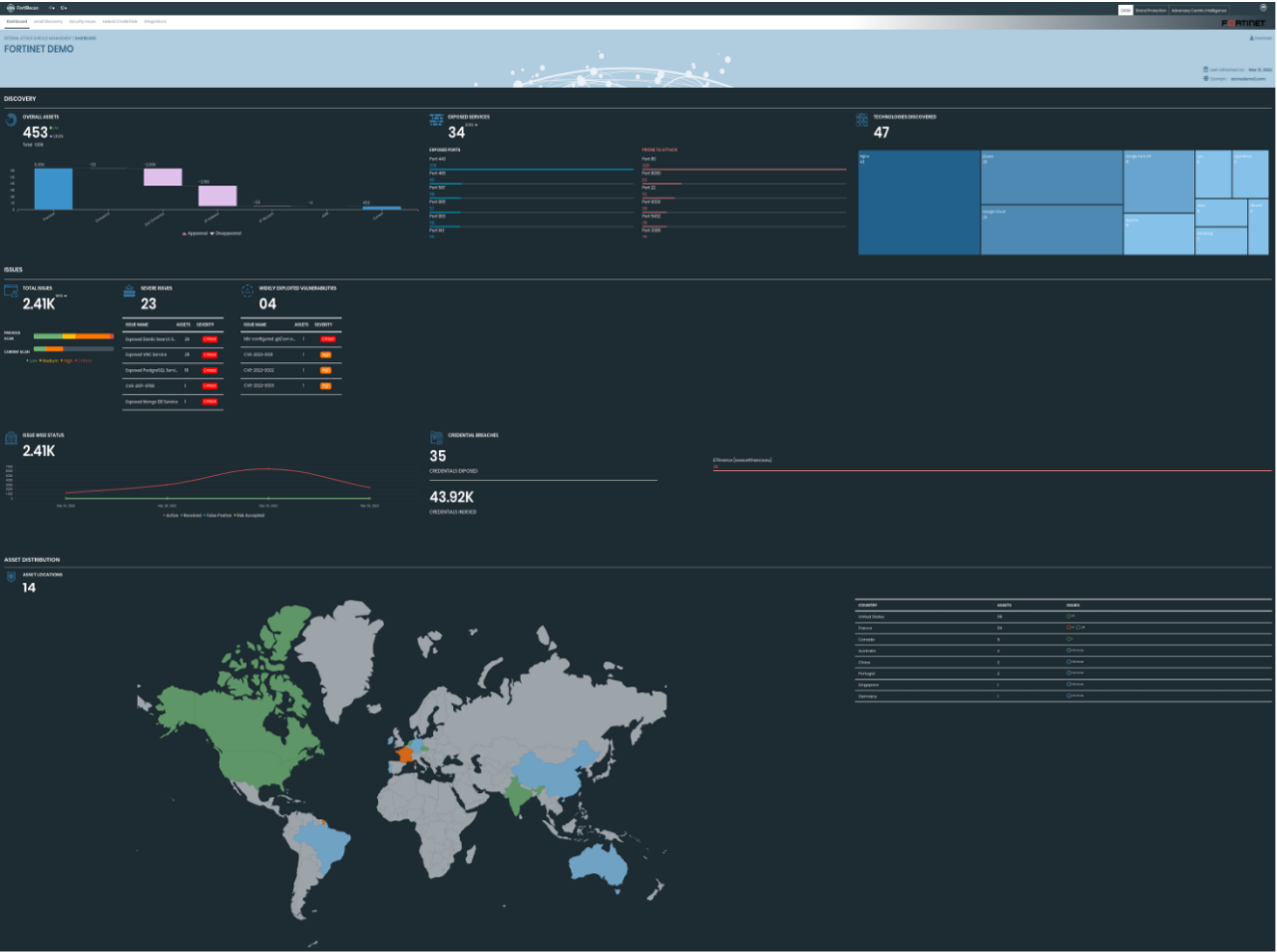The width and height of the screenshot is (1277, 952).
Task: Switch to the Asset Discovery tab
Action: pyautogui.click(x=48, y=21)
